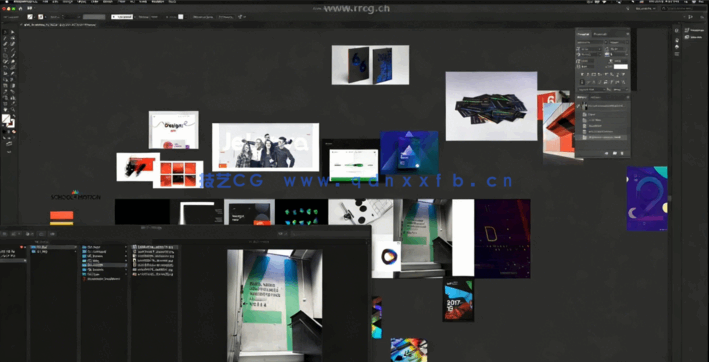The image size is (709, 362).
Task: Select the Selection tool in toolbar
Action: pyautogui.click(x=5, y=32)
